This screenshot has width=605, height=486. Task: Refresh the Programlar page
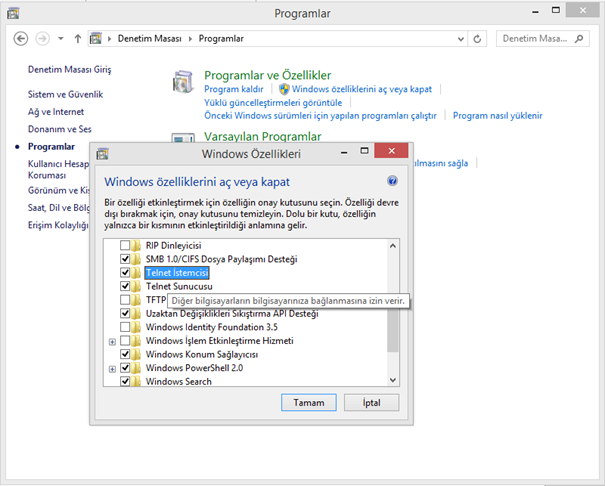[477, 39]
